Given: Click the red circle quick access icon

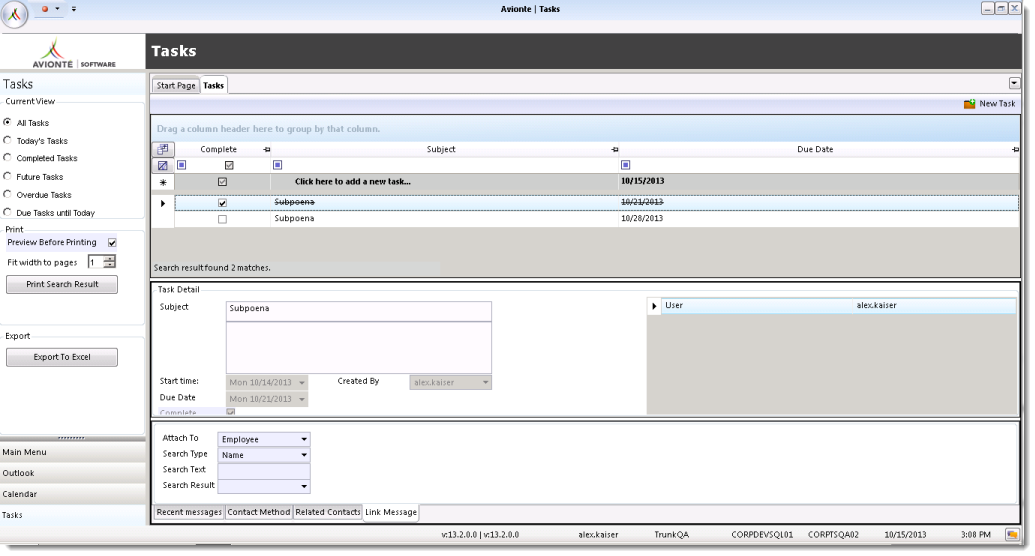Looking at the screenshot, I should 45,9.
